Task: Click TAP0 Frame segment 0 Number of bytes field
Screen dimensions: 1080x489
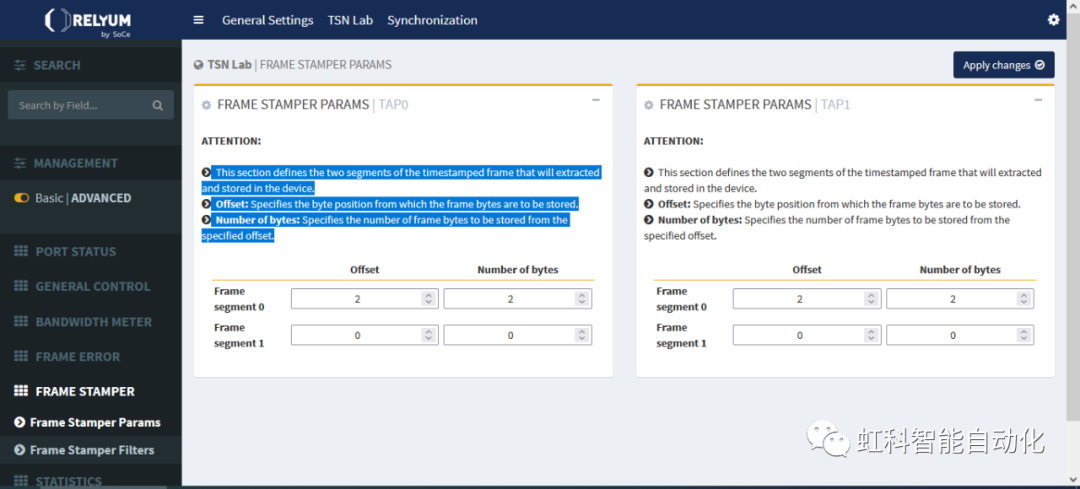Action: (x=517, y=299)
